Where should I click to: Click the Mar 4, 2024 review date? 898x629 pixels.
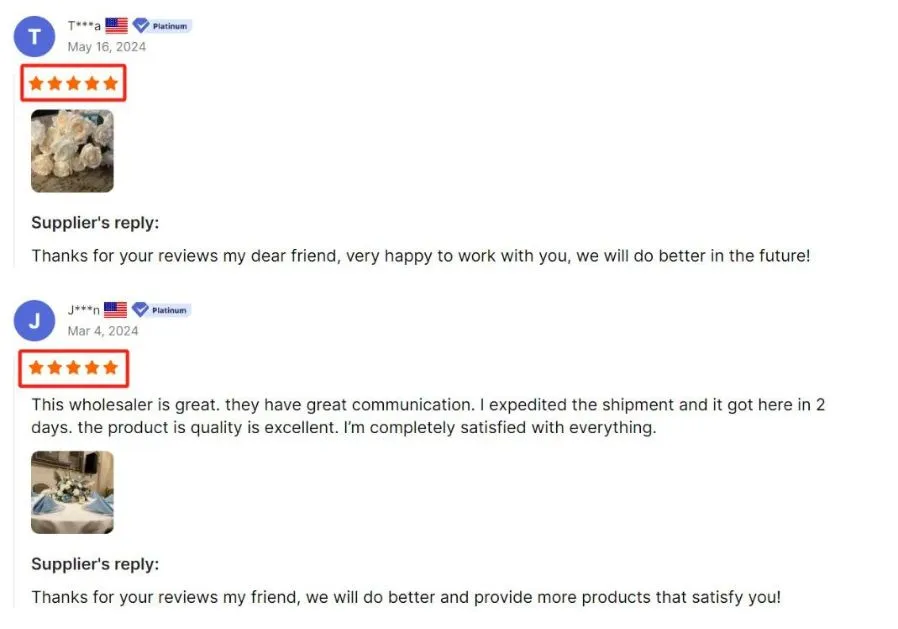click(x=103, y=331)
